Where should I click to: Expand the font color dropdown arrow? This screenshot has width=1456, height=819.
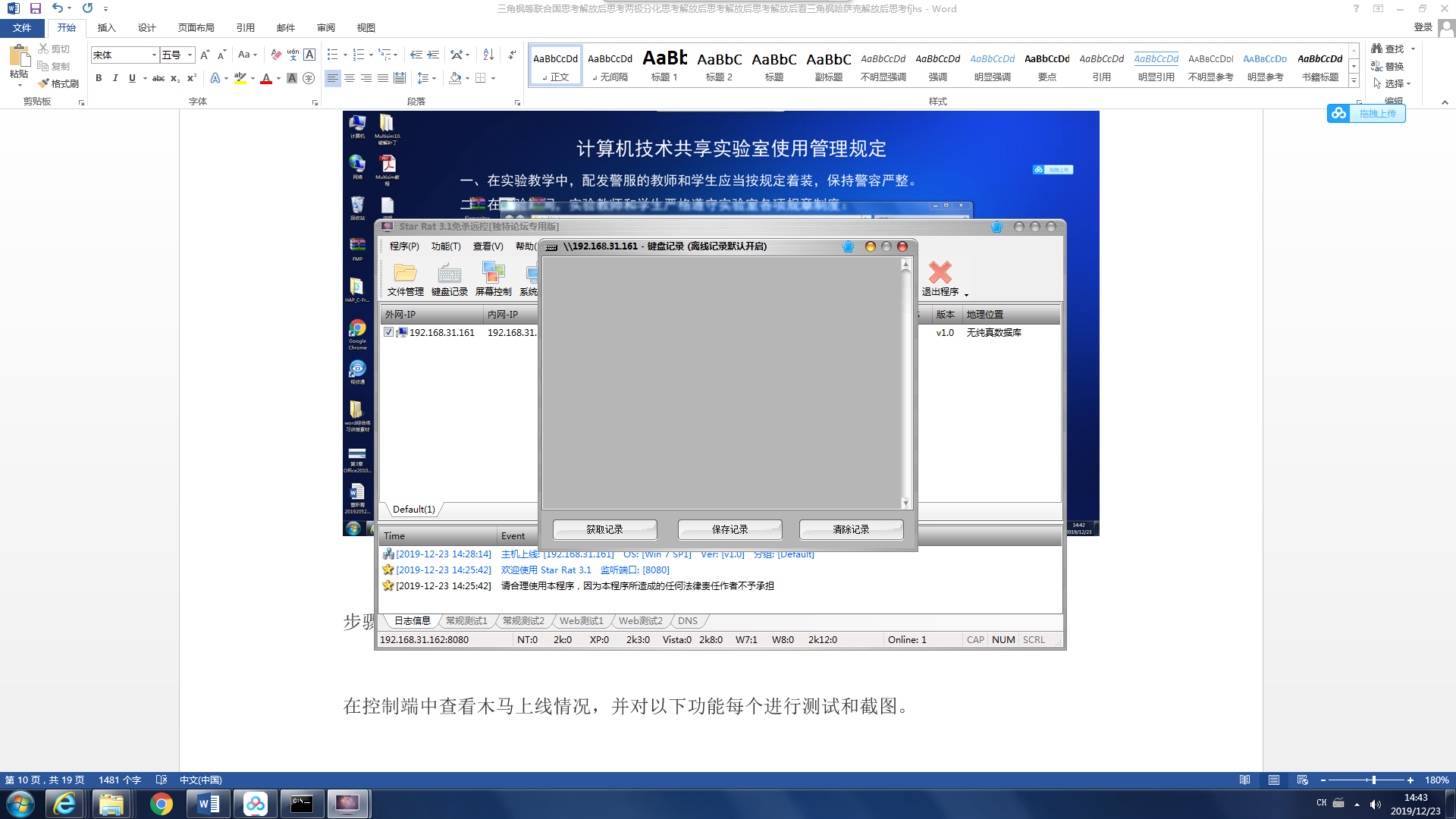(278, 78)
